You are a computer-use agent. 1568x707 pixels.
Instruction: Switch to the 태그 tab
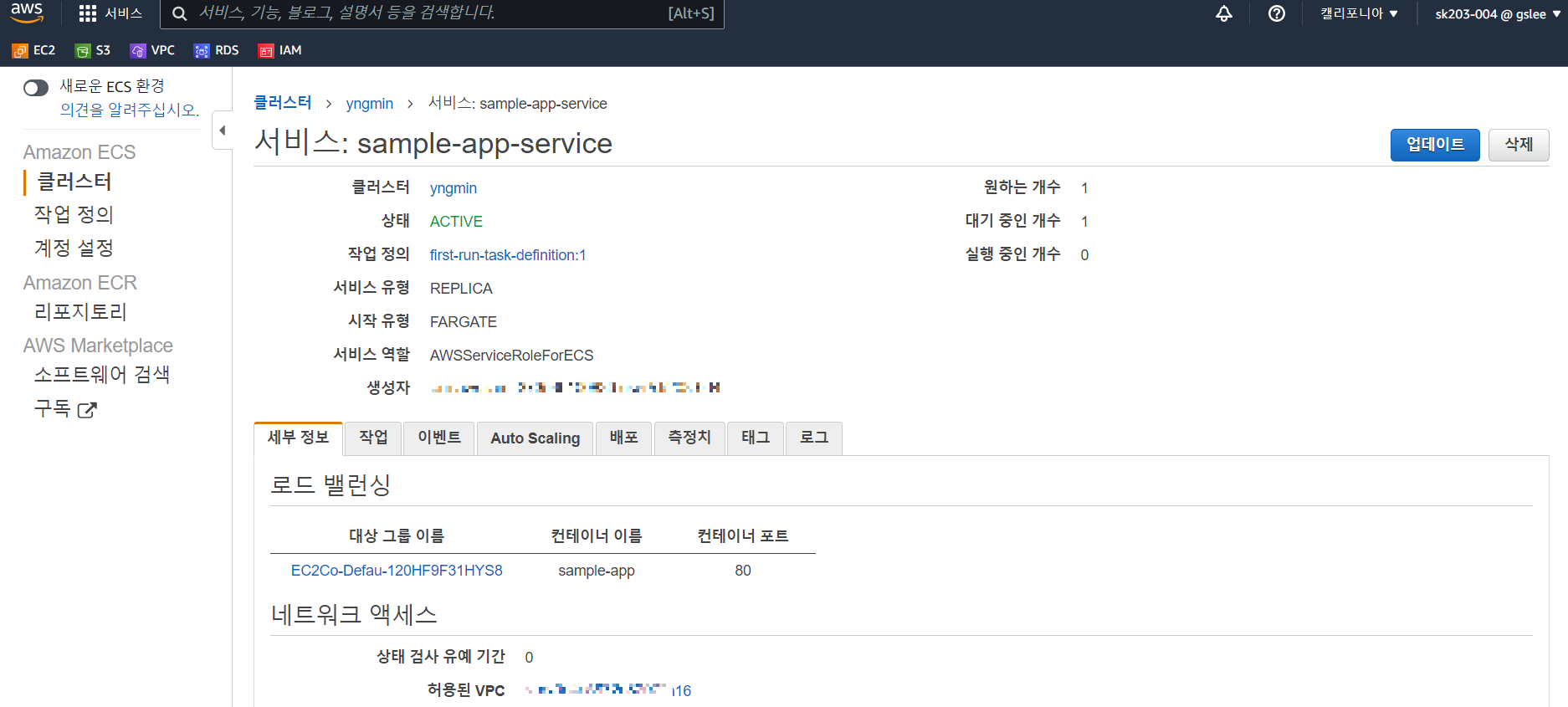(755, 438)
